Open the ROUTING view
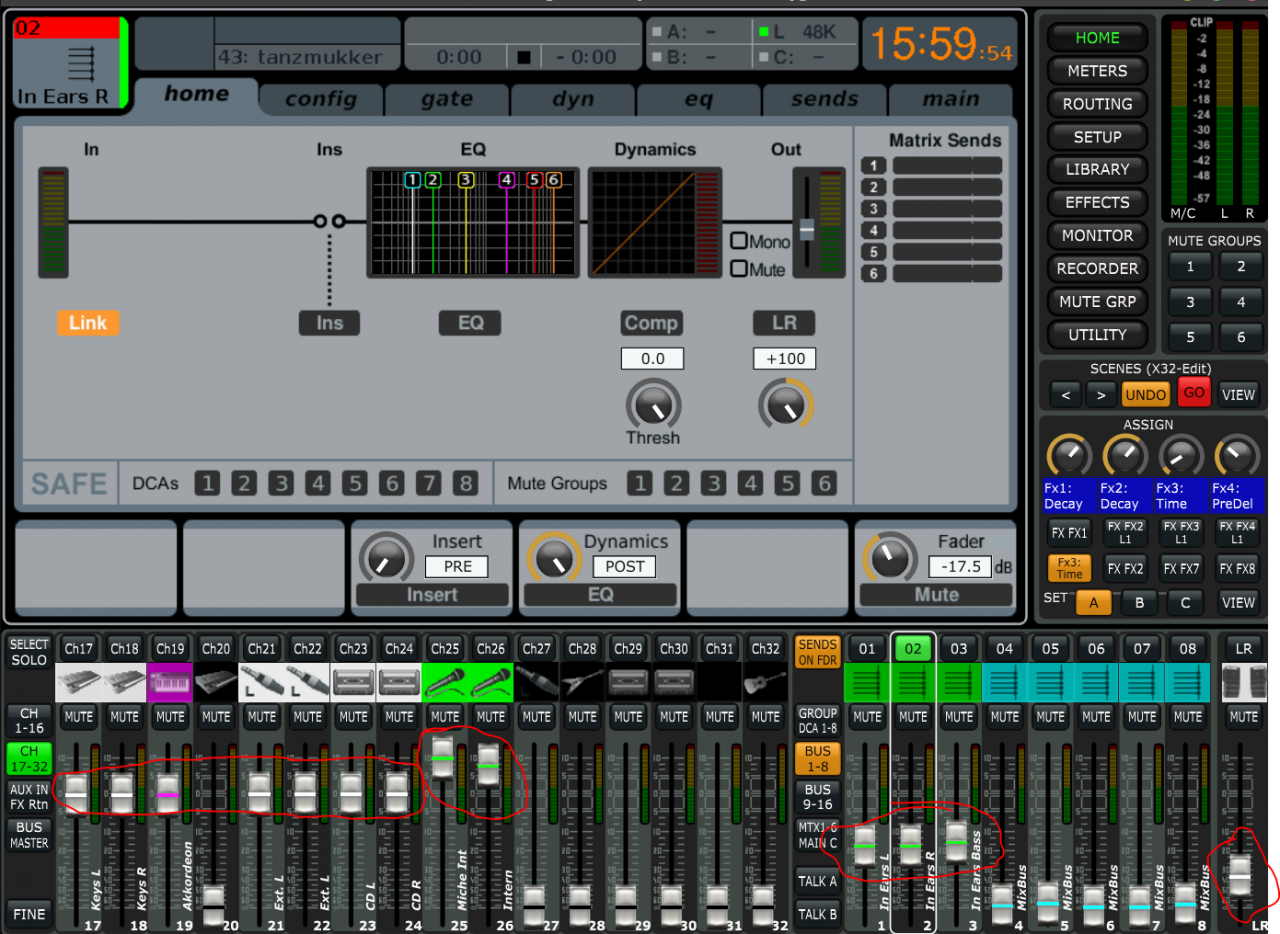Viewport: 1280px width, 934px height. coord(1097,104)
